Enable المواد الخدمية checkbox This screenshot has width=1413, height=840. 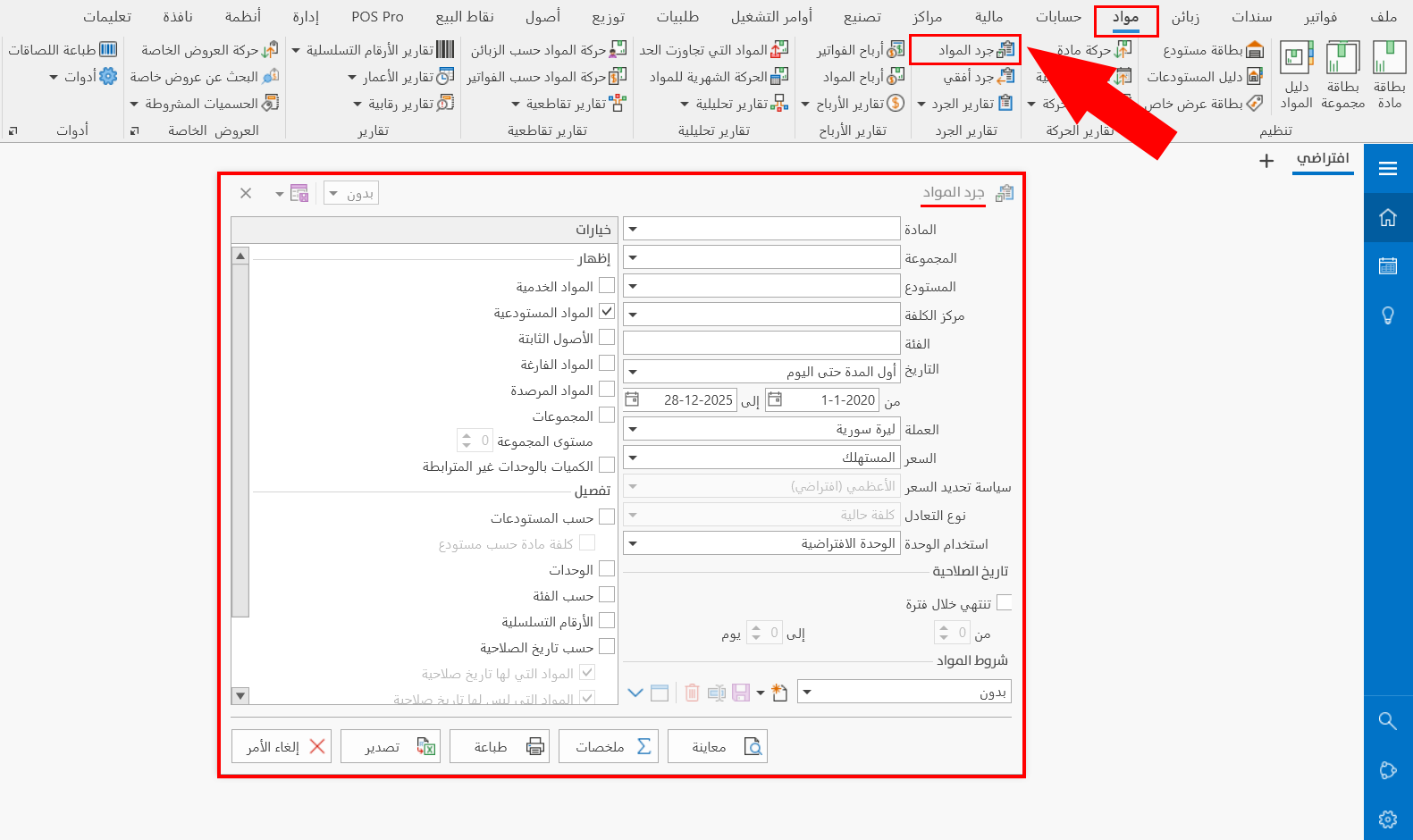click(607, 285)
